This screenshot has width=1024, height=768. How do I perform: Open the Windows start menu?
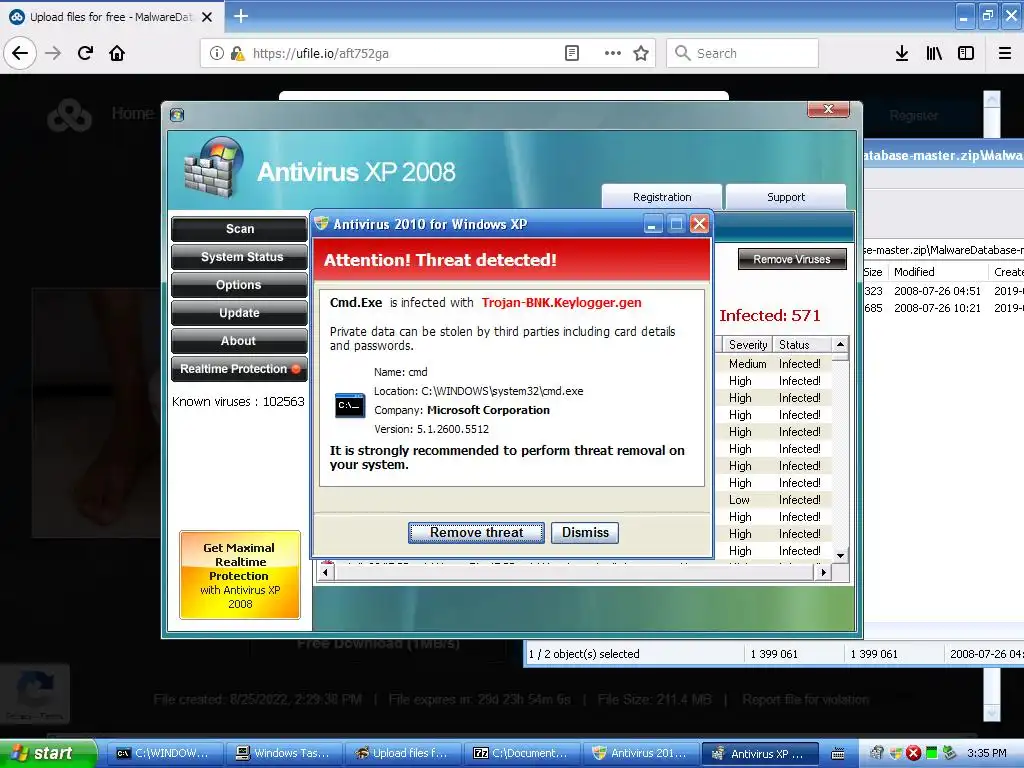48,753
